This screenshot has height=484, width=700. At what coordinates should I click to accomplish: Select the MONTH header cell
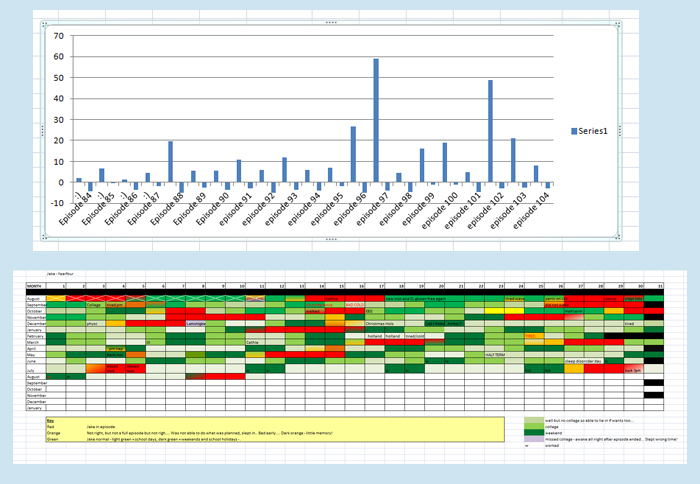tap(36, 286)
